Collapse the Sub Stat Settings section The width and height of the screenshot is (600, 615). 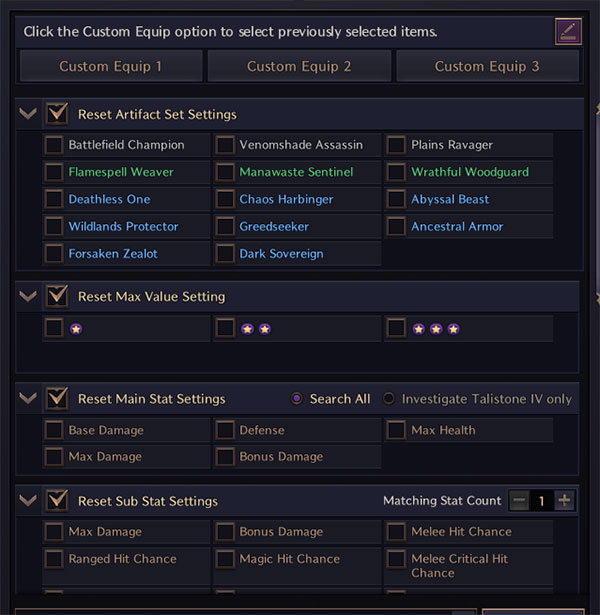[x=28, y=501]
